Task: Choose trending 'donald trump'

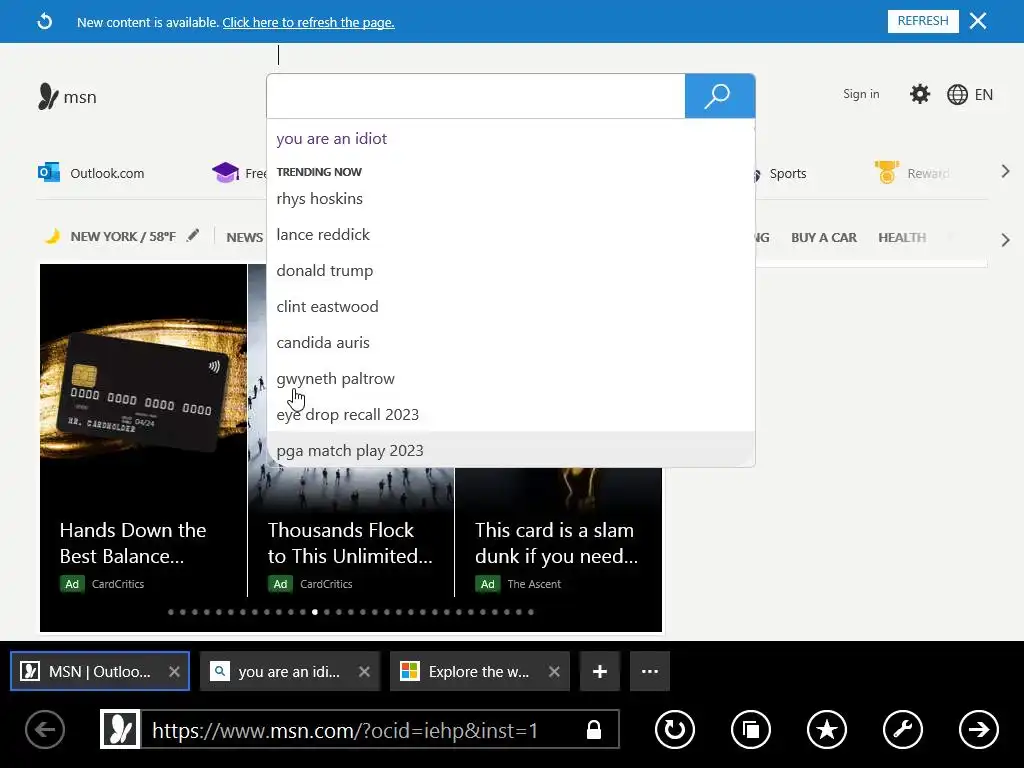Action: click(511, 270)
